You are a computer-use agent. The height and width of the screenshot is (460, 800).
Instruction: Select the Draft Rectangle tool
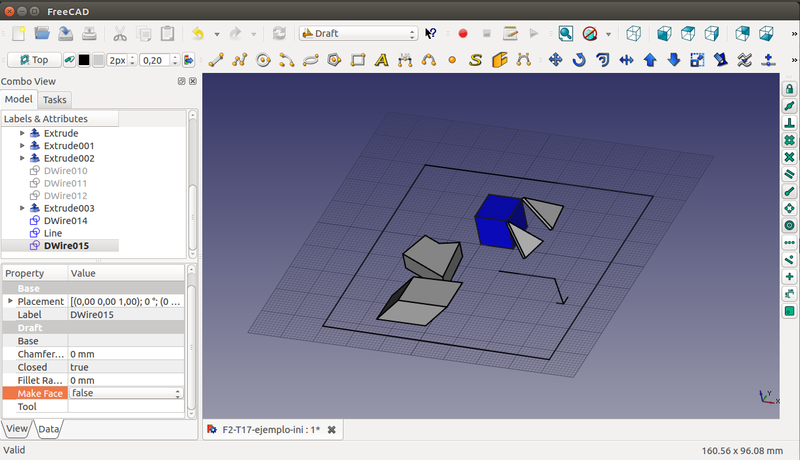358,59
